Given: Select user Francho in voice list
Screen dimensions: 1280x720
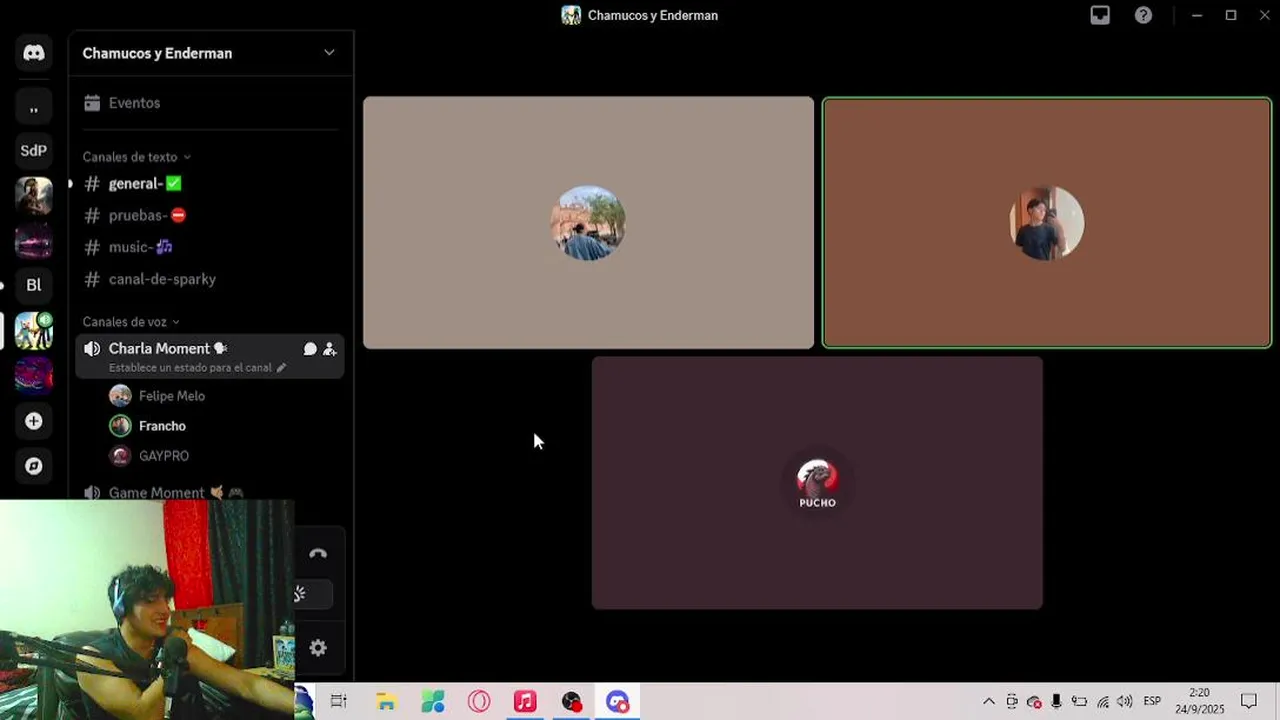Looking at the screenshot, I should tap(162, 426).
